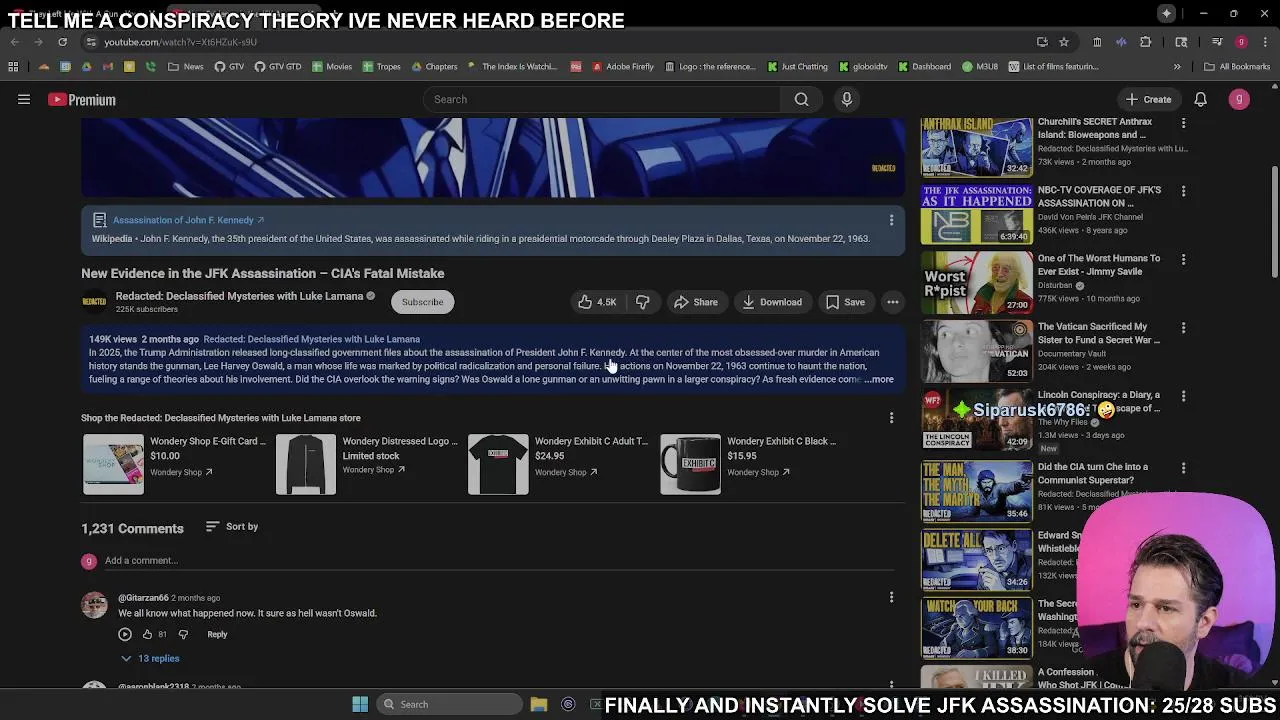The width and height of the screenshot is (1280, 720).
Task: Open the Tropes bookmark
Action: (382, 67)
